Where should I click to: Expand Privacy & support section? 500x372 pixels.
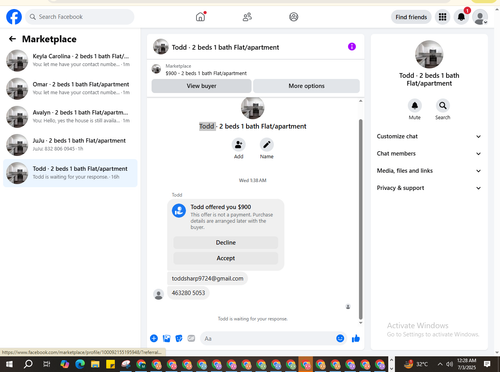coord(429,188)
